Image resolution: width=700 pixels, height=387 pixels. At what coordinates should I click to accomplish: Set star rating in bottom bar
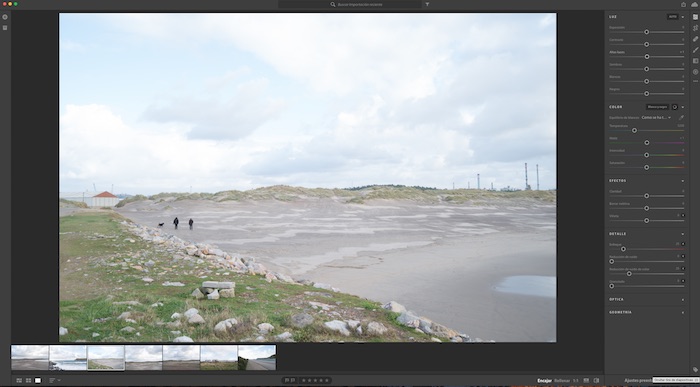tap(315, 380)
